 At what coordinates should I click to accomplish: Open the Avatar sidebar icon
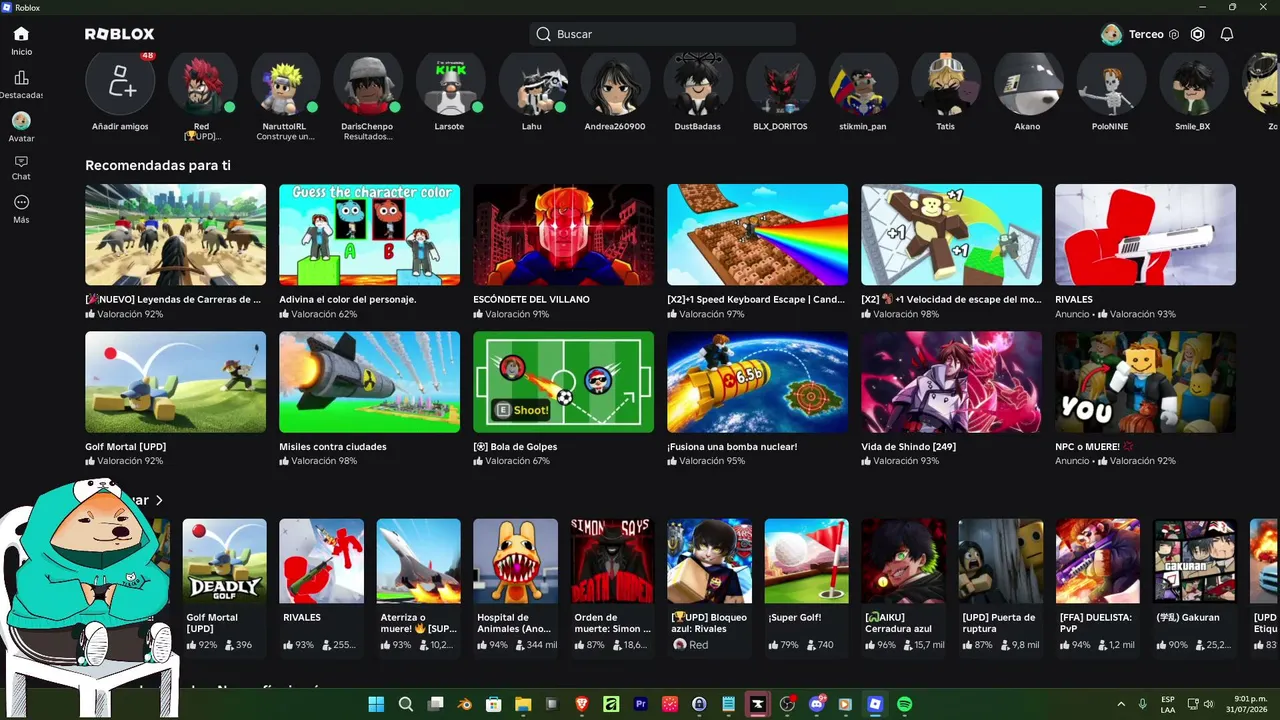tap(21, 121)
